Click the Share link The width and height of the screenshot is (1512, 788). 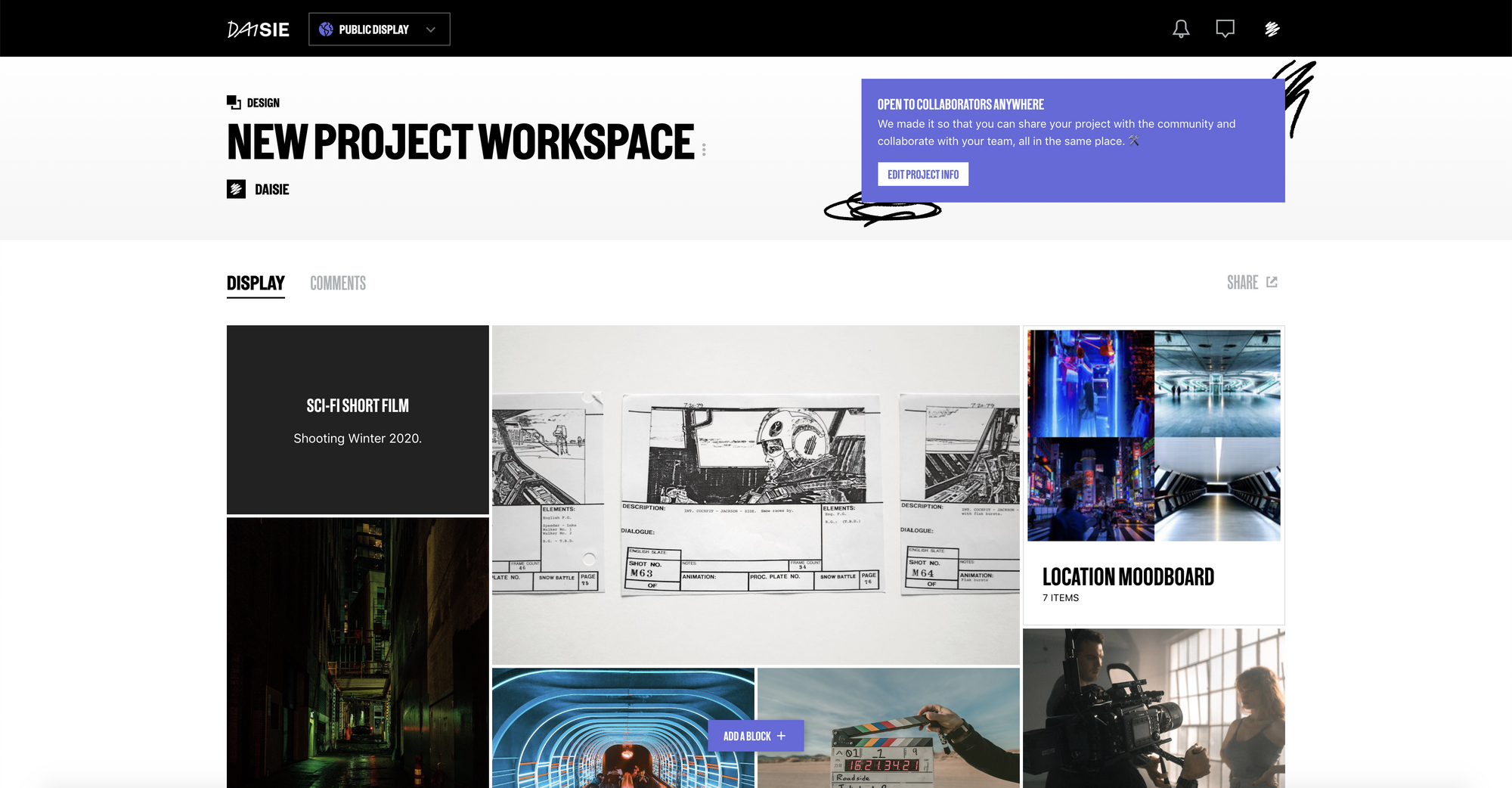1242,282
